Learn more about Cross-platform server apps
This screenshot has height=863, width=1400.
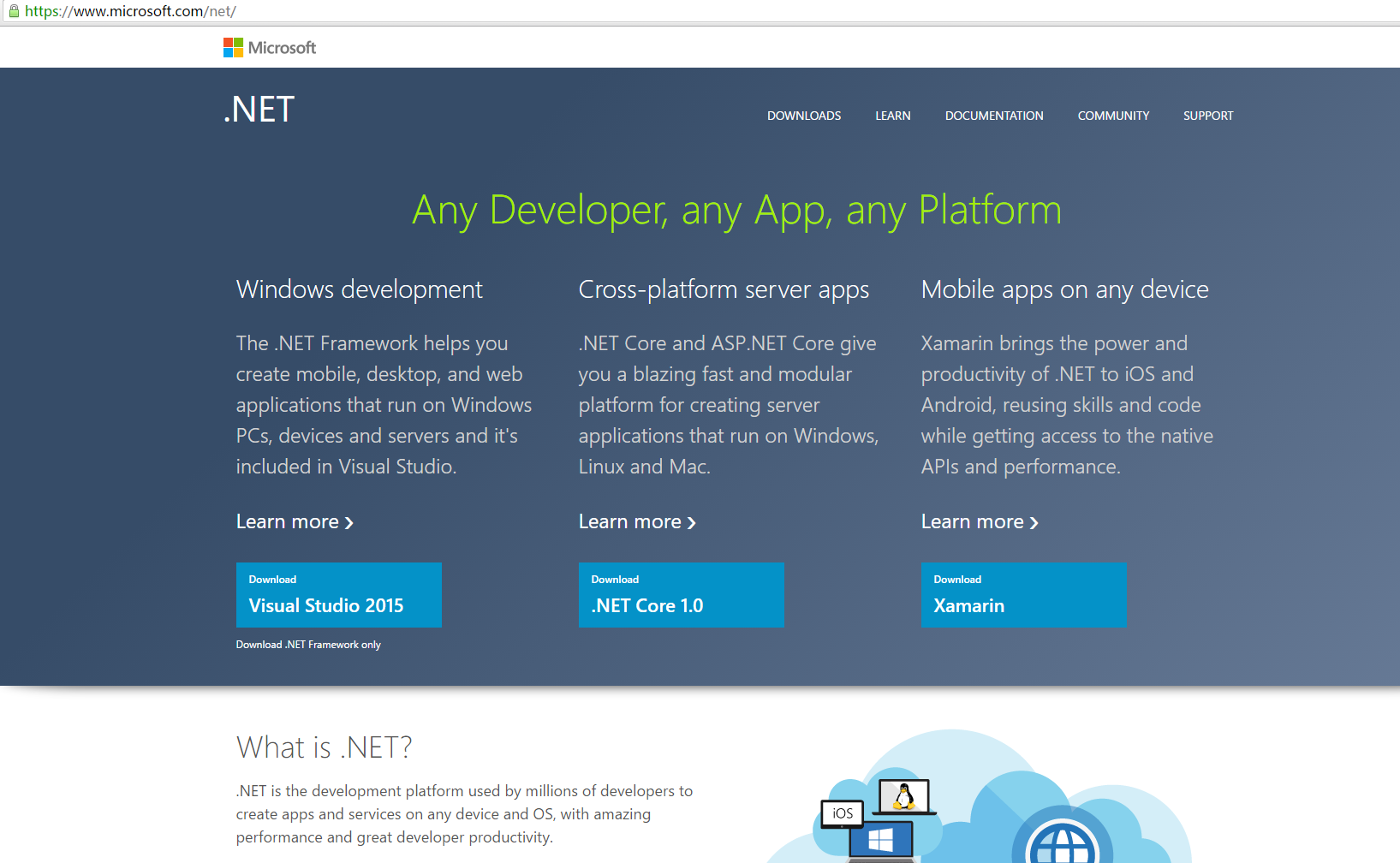click(637, 521)
